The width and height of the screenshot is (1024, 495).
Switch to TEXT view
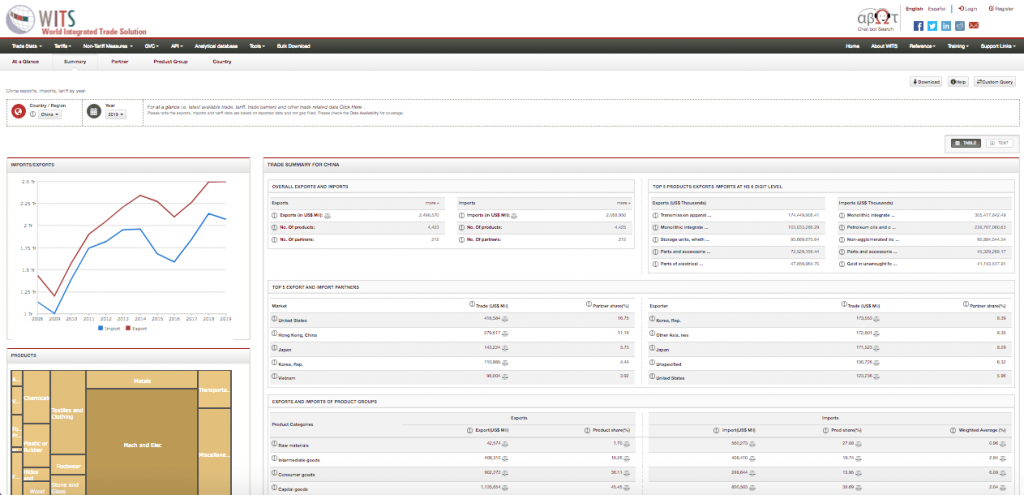point(999,142)
